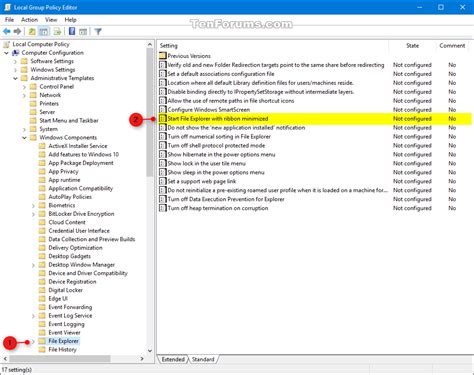This screenshot has height=375, width=474.
Task: Open the View menu
Action: pos(51,20)
